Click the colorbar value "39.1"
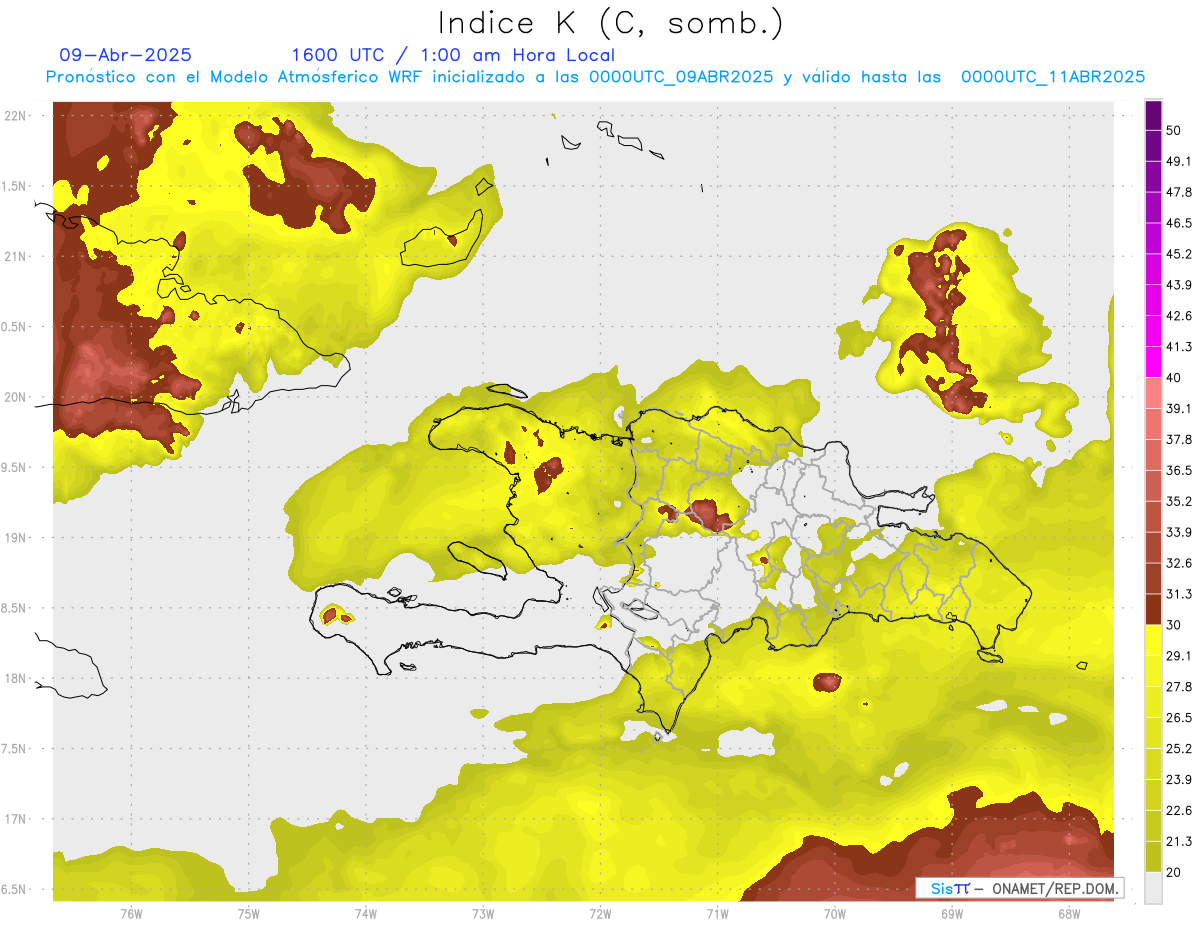Viewport: 1200px width, 927px height. (1179, 408)
